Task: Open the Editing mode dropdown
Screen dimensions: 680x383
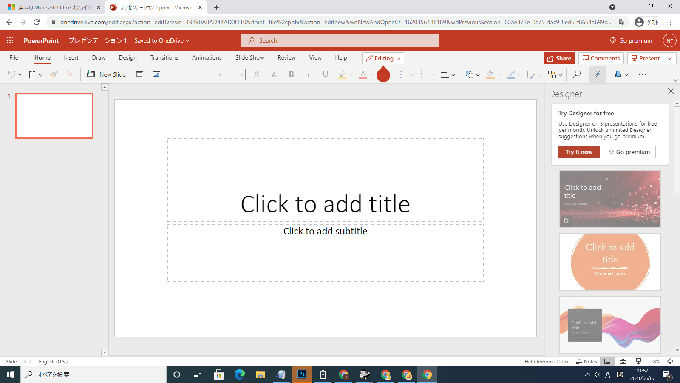Action: point(383,58)
